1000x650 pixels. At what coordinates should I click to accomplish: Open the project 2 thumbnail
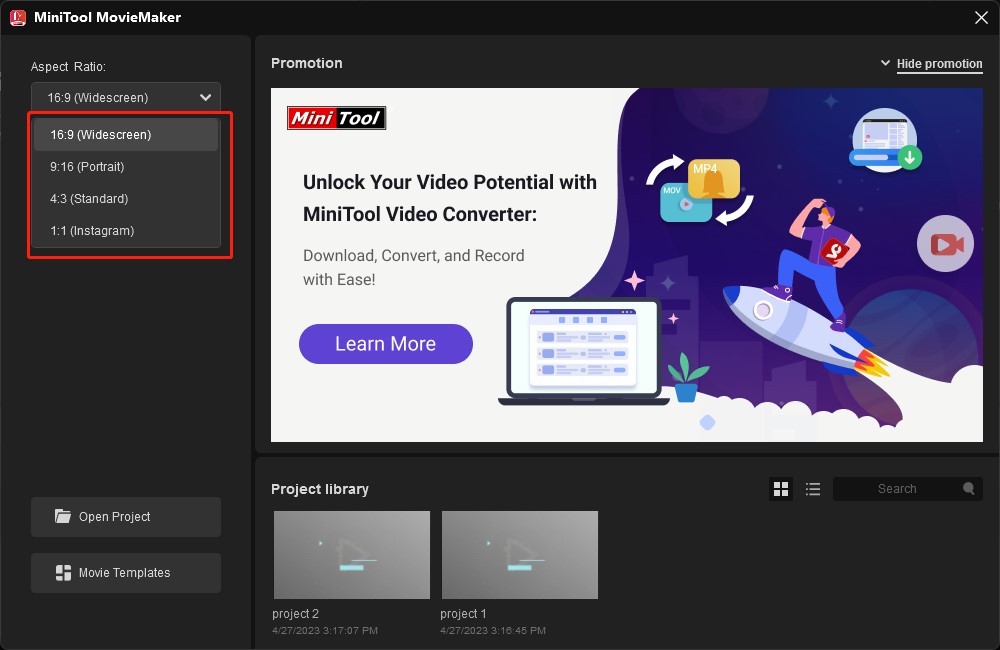click(x=351, y=554)
